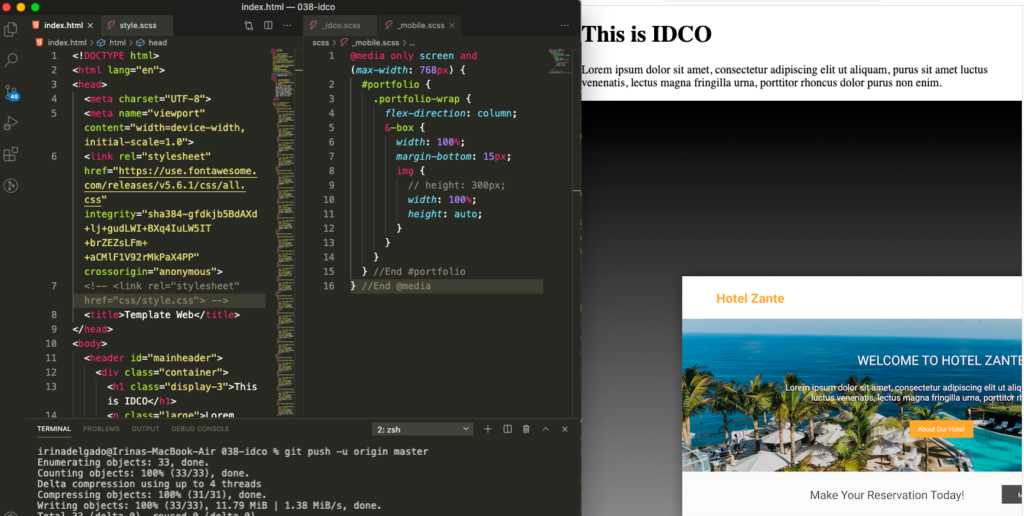Open More Actions menu of the right editor group
This screenshot has width=1024, height=516.
pos(565,25)
